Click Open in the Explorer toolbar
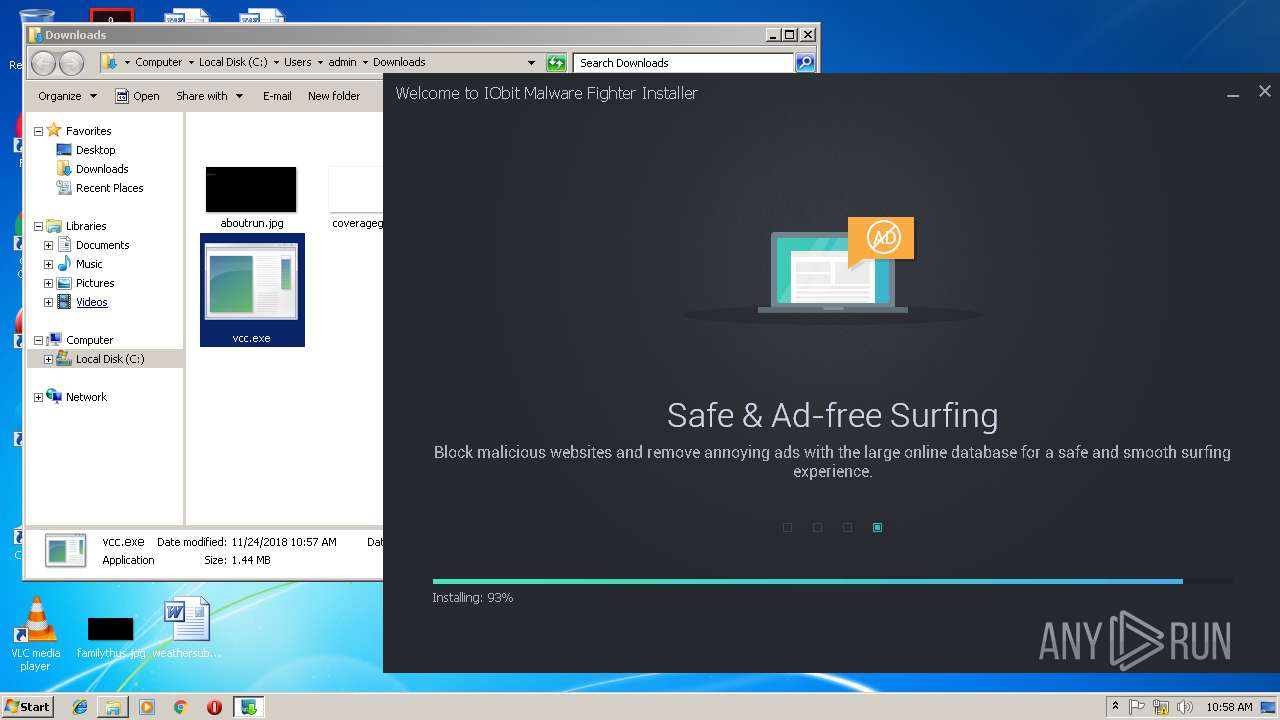This screenshot has width=1280, height=720. (x=137, y=96)
